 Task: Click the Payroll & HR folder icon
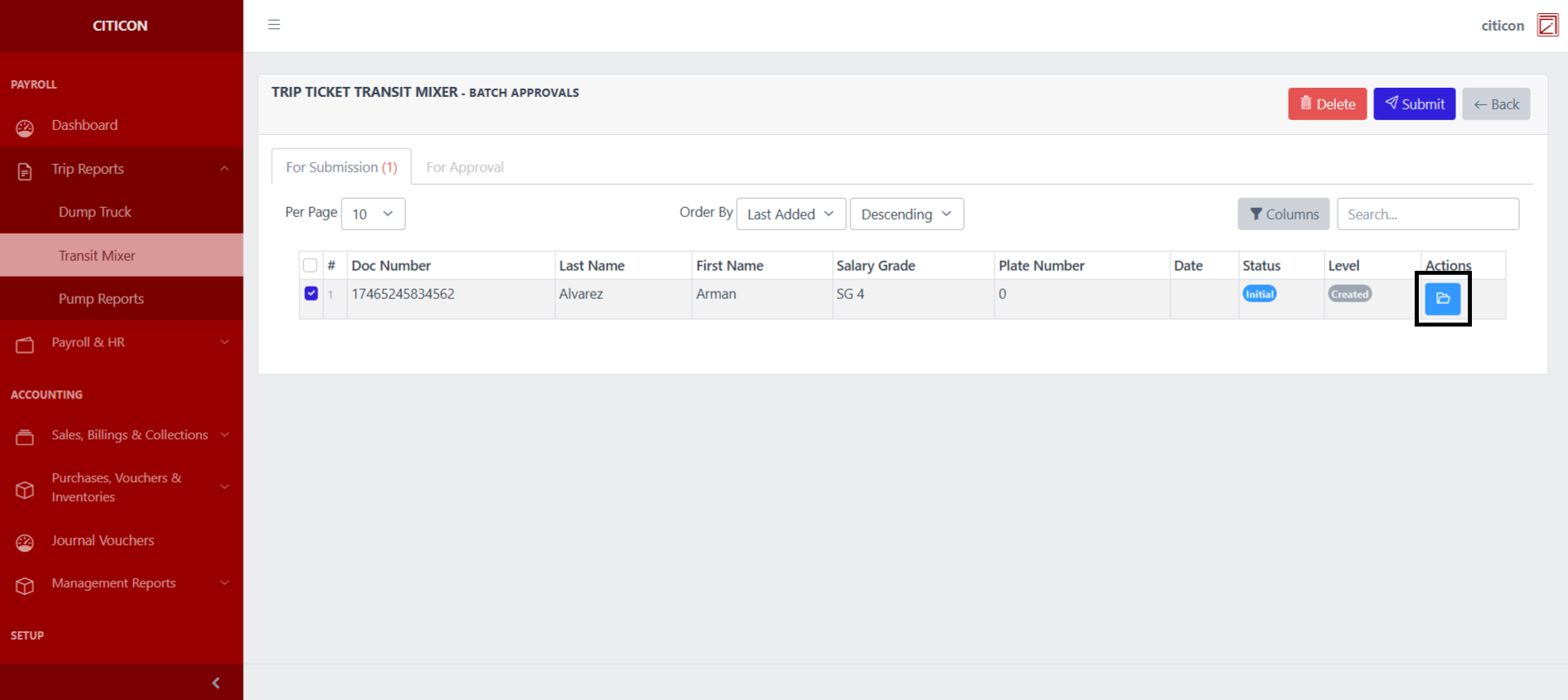click(25, 345)
